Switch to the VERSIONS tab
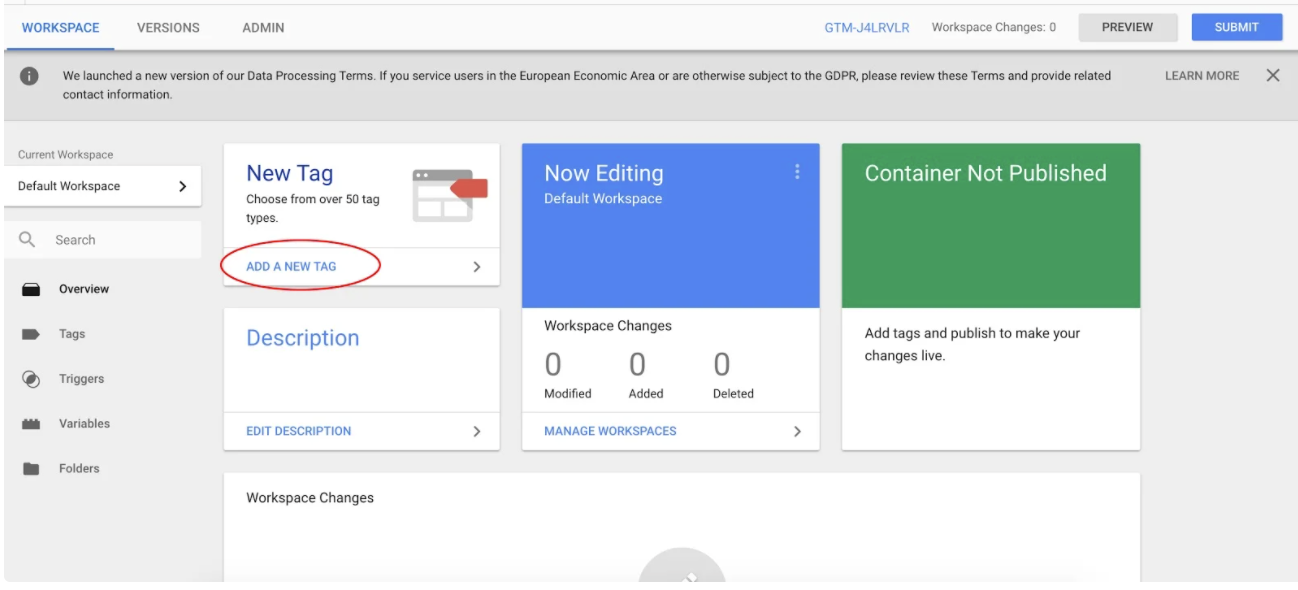This screenshot has height=590, width=1298. 168,27
